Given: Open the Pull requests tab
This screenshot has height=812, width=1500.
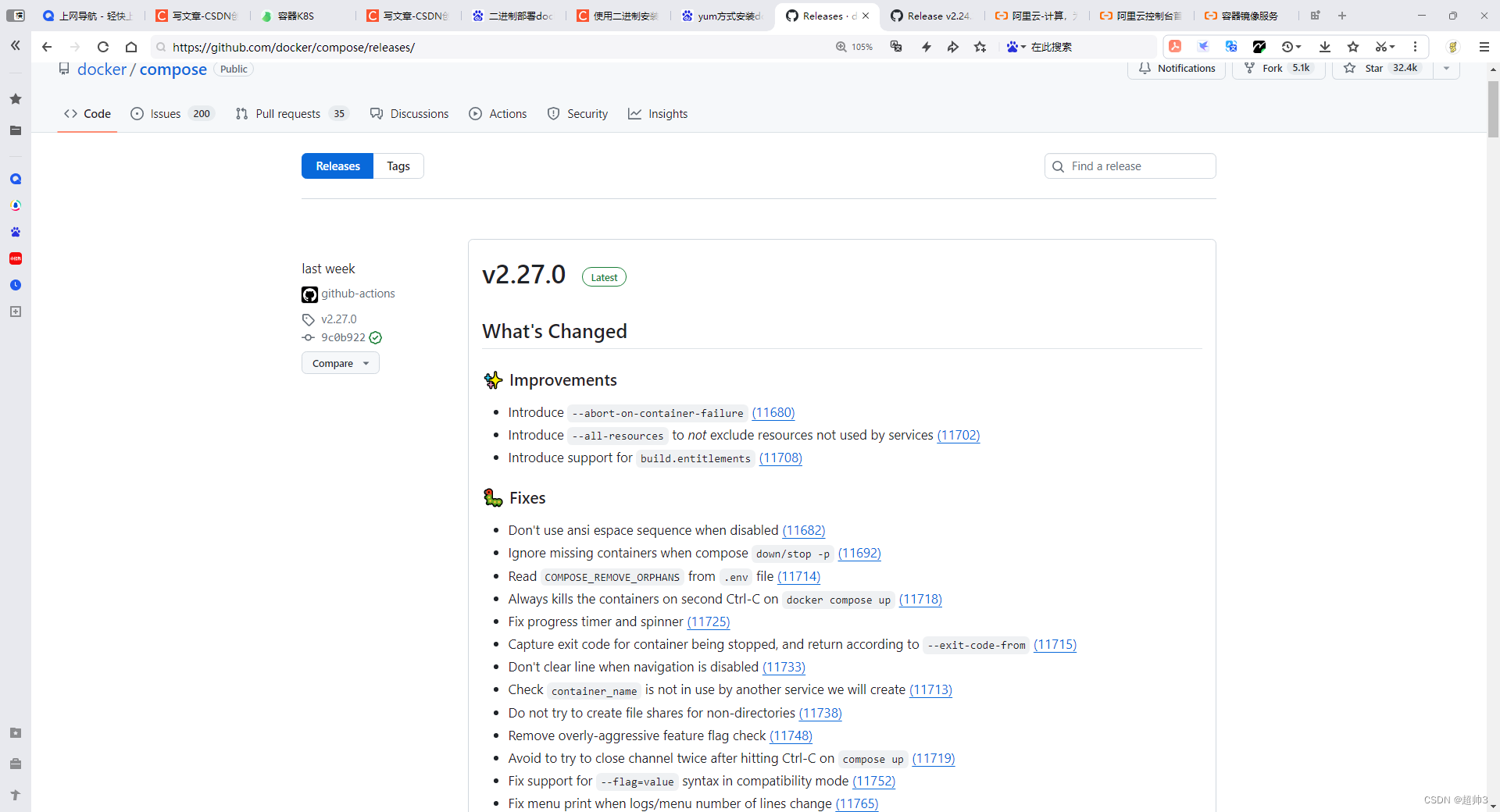Looking at the screenshot, I should [291, 114].
